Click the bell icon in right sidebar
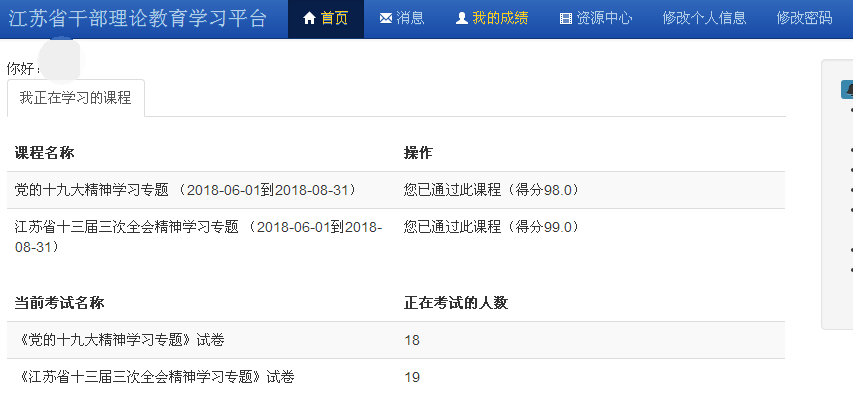The height and width of the screenshot is (407, 853). tap(847, 90)
